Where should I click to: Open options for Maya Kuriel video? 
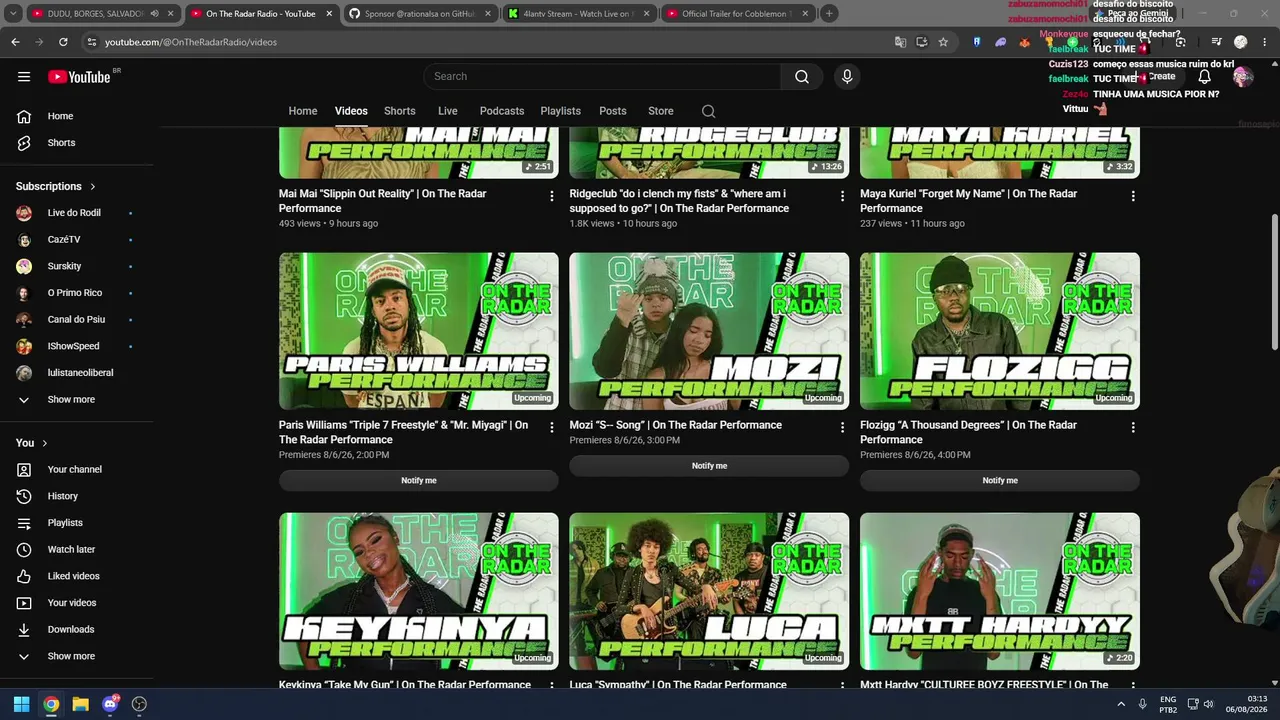(x=1133, y=196)
